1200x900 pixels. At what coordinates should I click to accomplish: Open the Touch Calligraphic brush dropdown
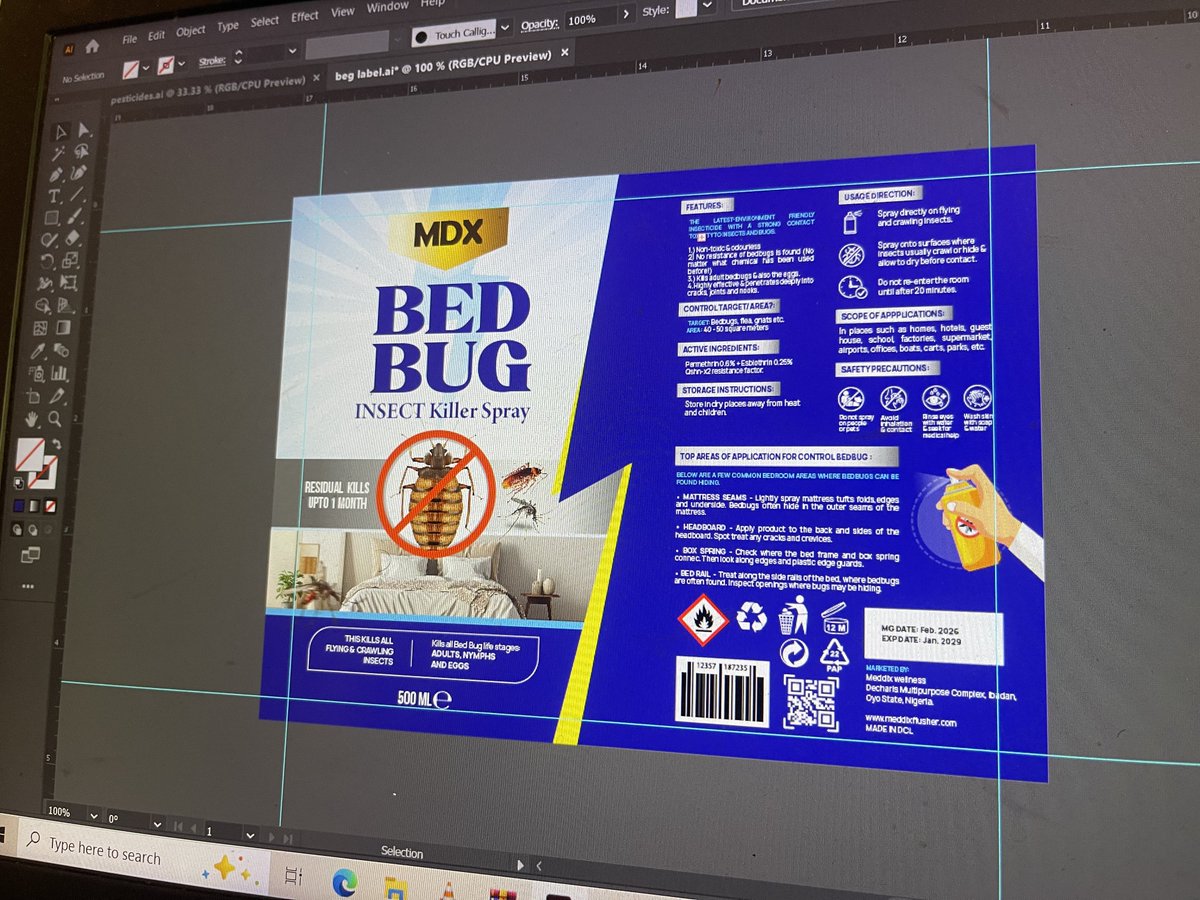tap(505, 26)
